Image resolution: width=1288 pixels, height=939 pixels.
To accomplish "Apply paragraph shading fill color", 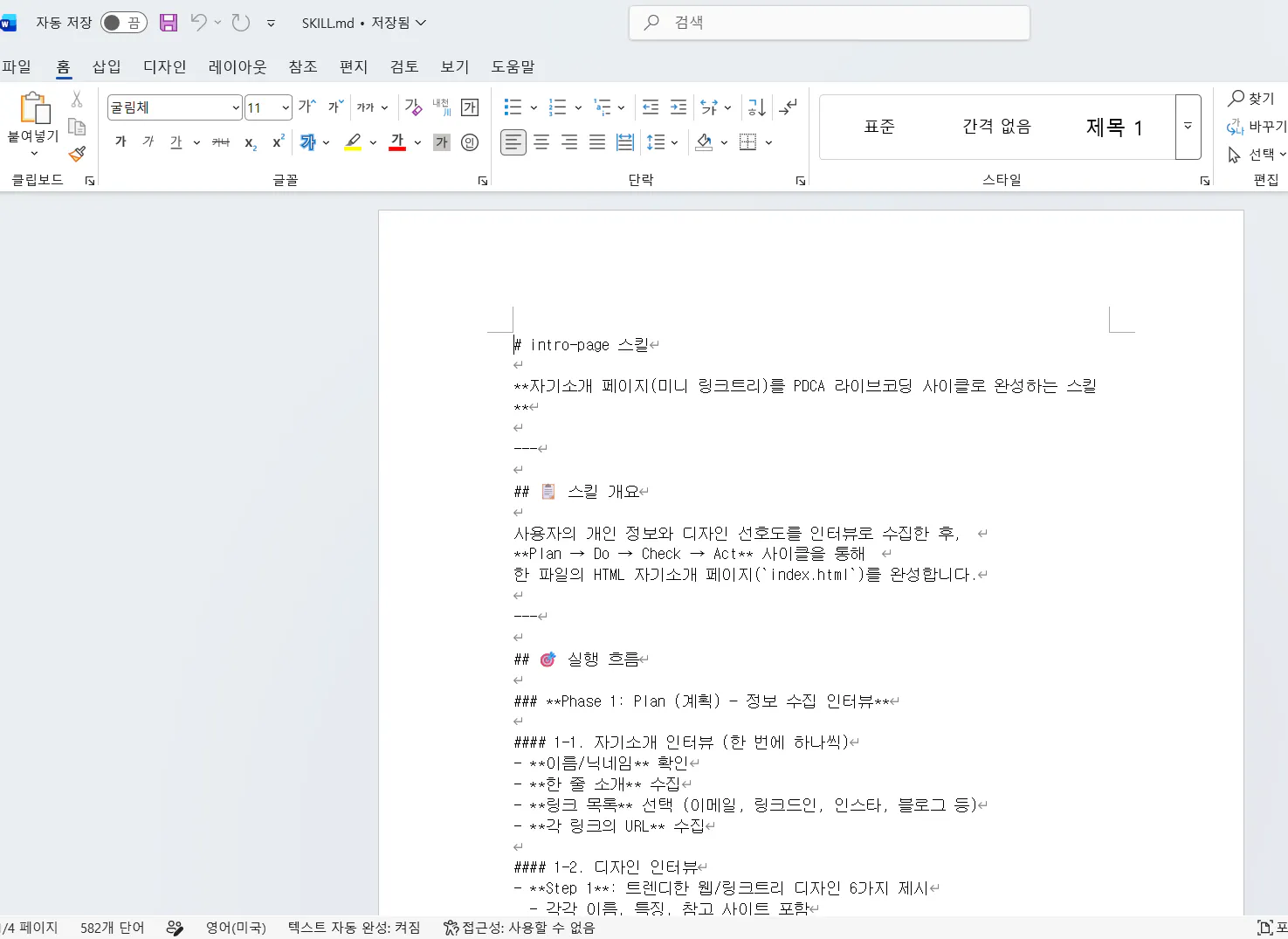I will [704, 142].
